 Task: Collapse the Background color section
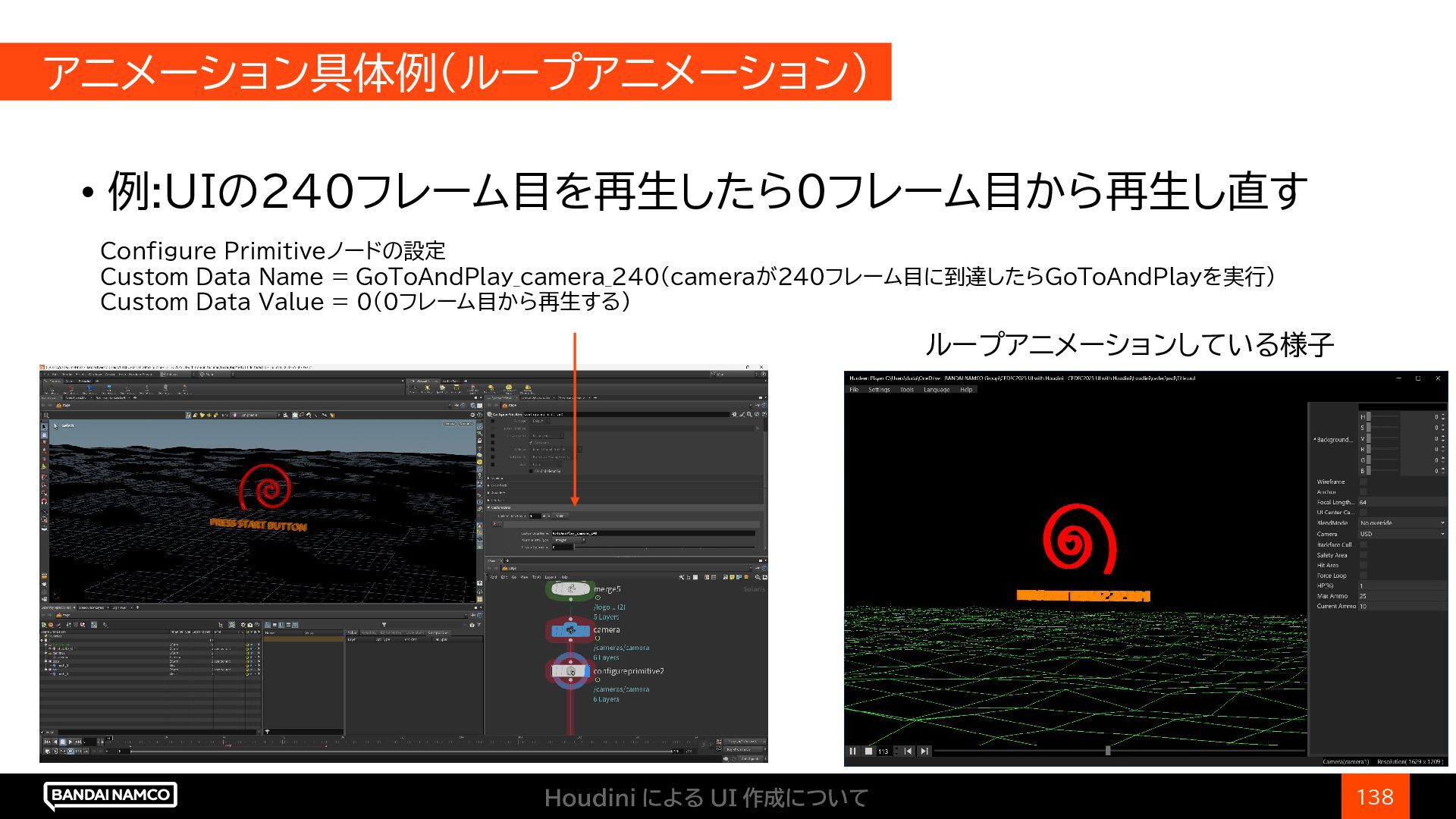coord(1315,440)
